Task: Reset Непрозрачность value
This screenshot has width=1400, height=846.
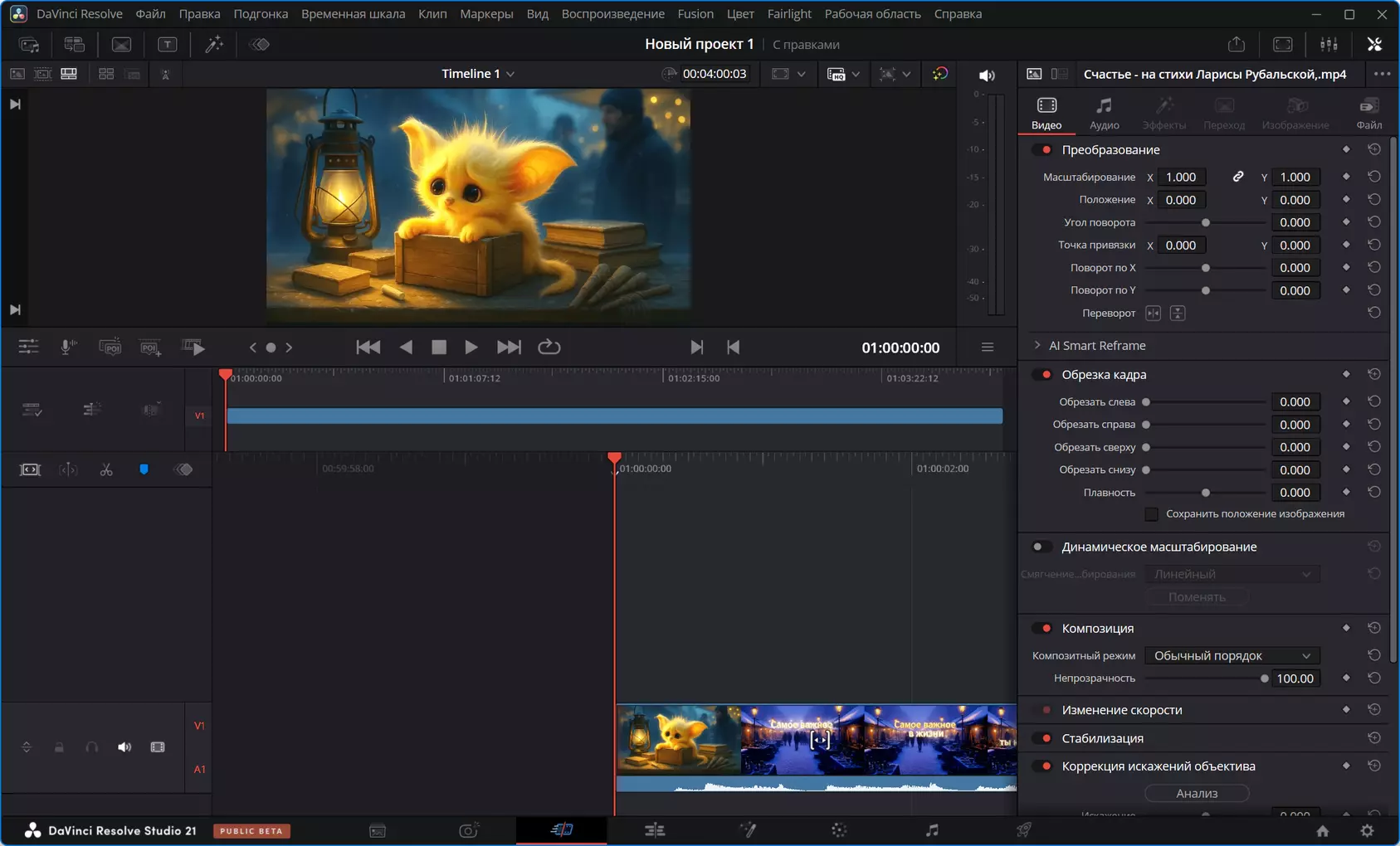Action: pos(1374,678)
